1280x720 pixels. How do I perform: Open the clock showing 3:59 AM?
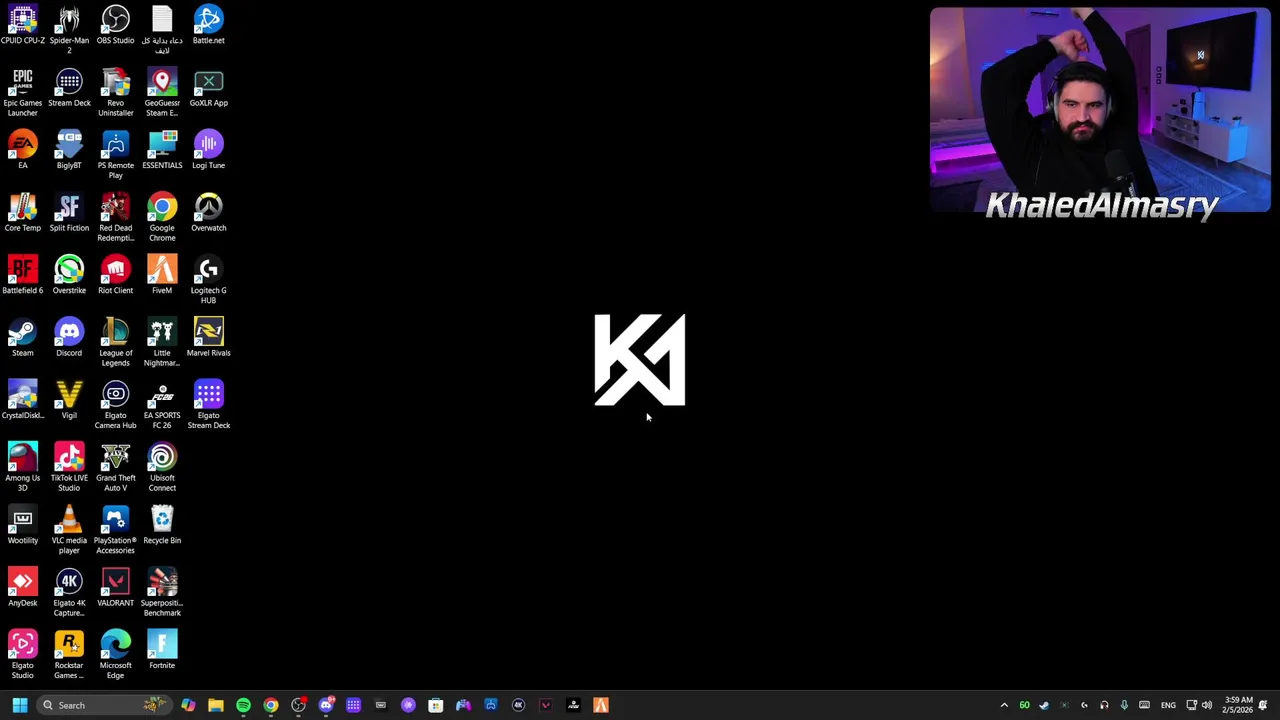pos(1237,705)
